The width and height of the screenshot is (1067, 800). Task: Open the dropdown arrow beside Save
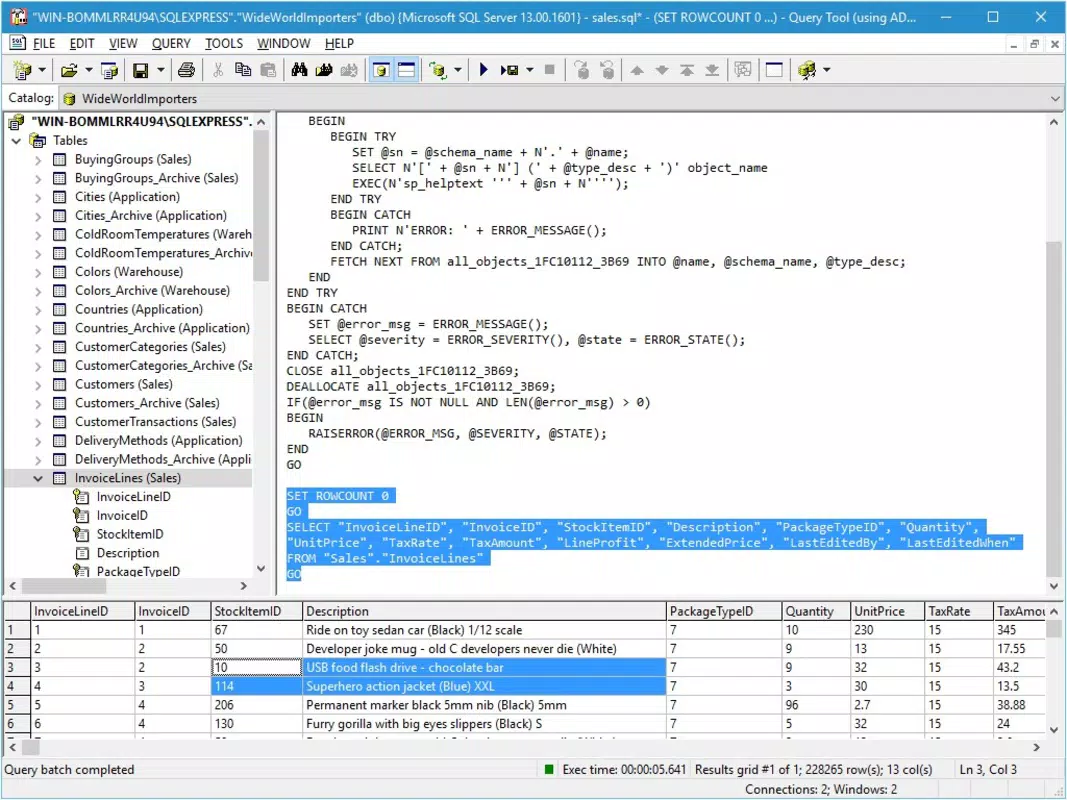point(161,70)
